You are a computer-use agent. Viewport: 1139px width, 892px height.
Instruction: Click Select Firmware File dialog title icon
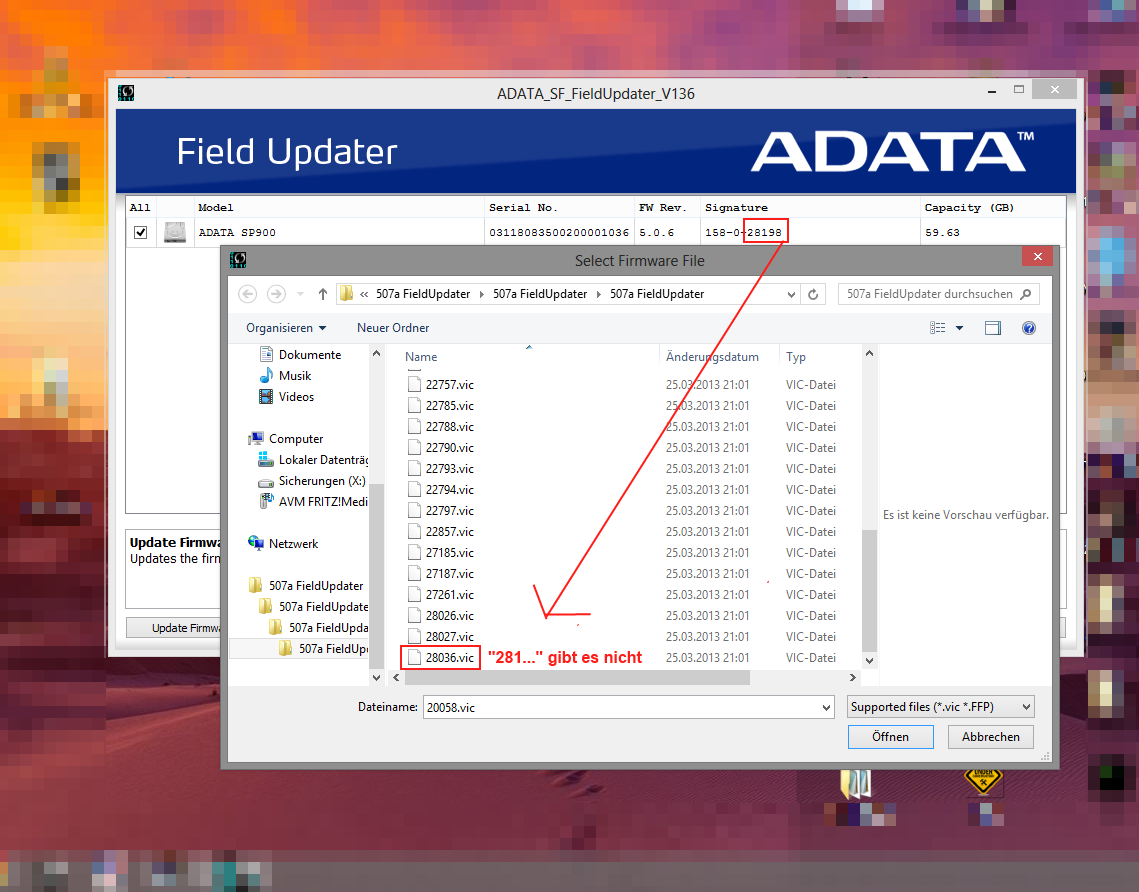pyautogui.click(x=238, y=260)
